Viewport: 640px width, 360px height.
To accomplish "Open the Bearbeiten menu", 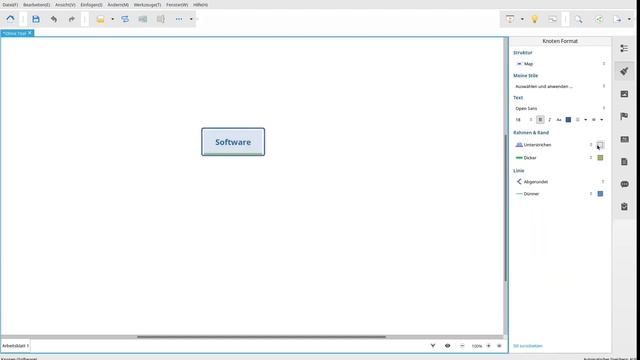I will click(x=36, y=5).
